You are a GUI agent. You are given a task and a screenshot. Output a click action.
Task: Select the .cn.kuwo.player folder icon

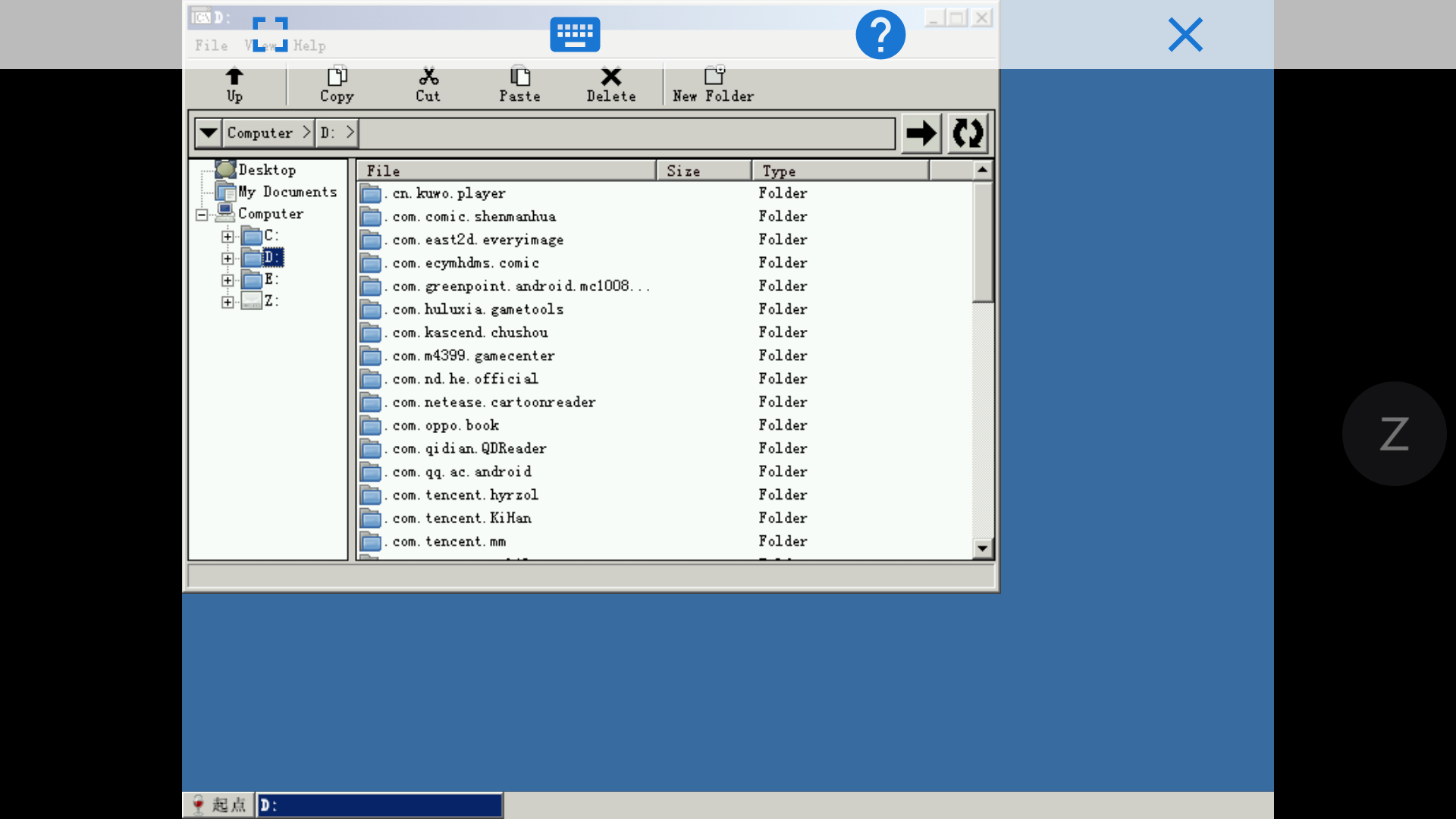coord(370,193)
